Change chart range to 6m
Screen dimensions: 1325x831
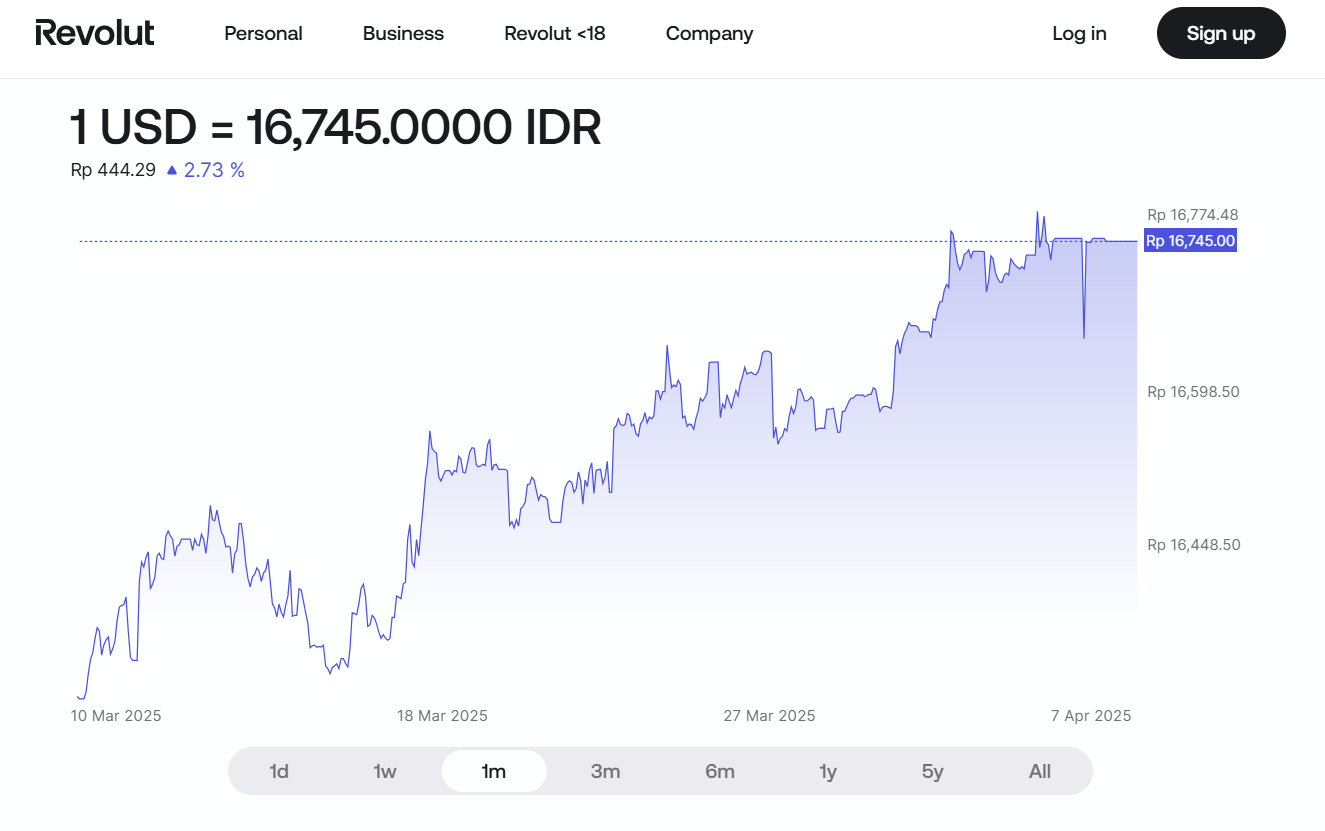(720, 771)
